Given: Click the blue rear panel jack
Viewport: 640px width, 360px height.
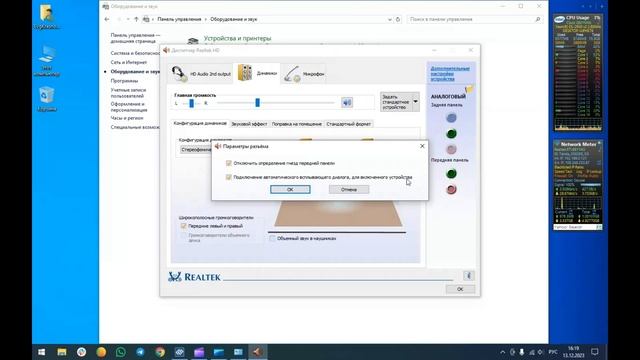Looking at the screenshot, I should [x=451, y=118].
